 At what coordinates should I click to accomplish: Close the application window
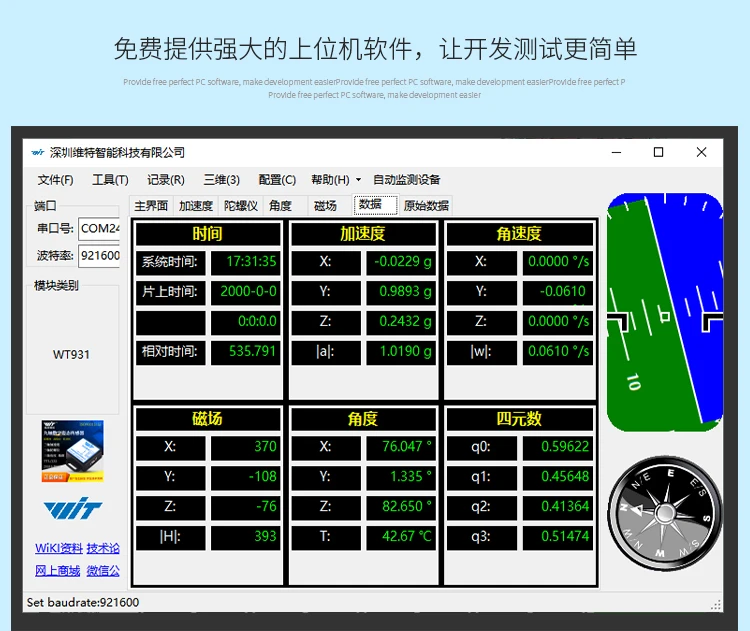click(701, 153)
